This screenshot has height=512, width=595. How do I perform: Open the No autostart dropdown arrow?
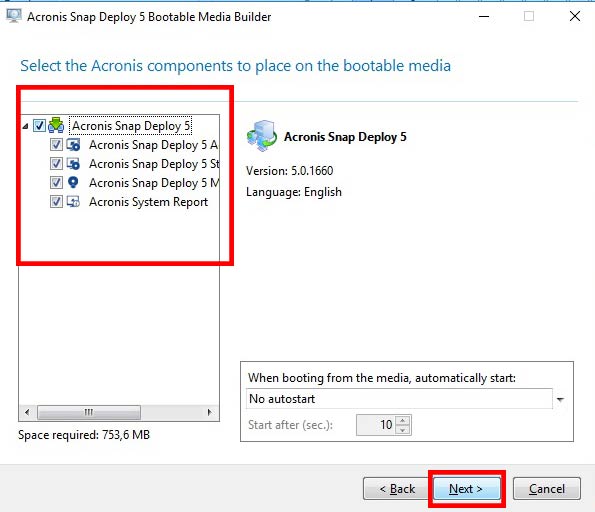pos(560,399)
